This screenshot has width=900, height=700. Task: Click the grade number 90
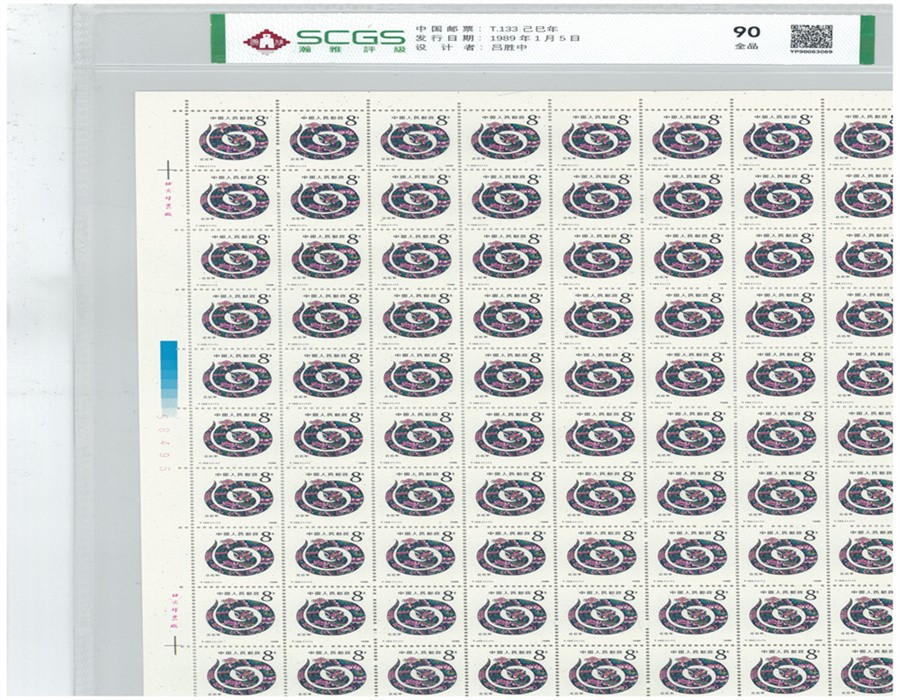click(746, 31)
